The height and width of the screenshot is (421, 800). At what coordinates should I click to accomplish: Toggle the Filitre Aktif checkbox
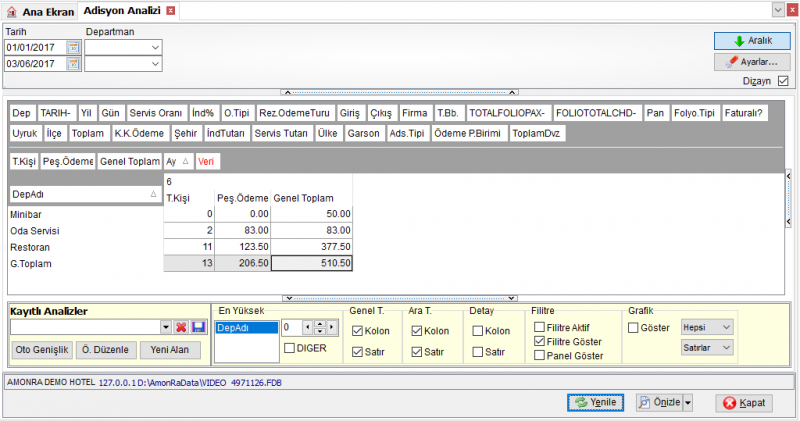click(x=539, y=327)
